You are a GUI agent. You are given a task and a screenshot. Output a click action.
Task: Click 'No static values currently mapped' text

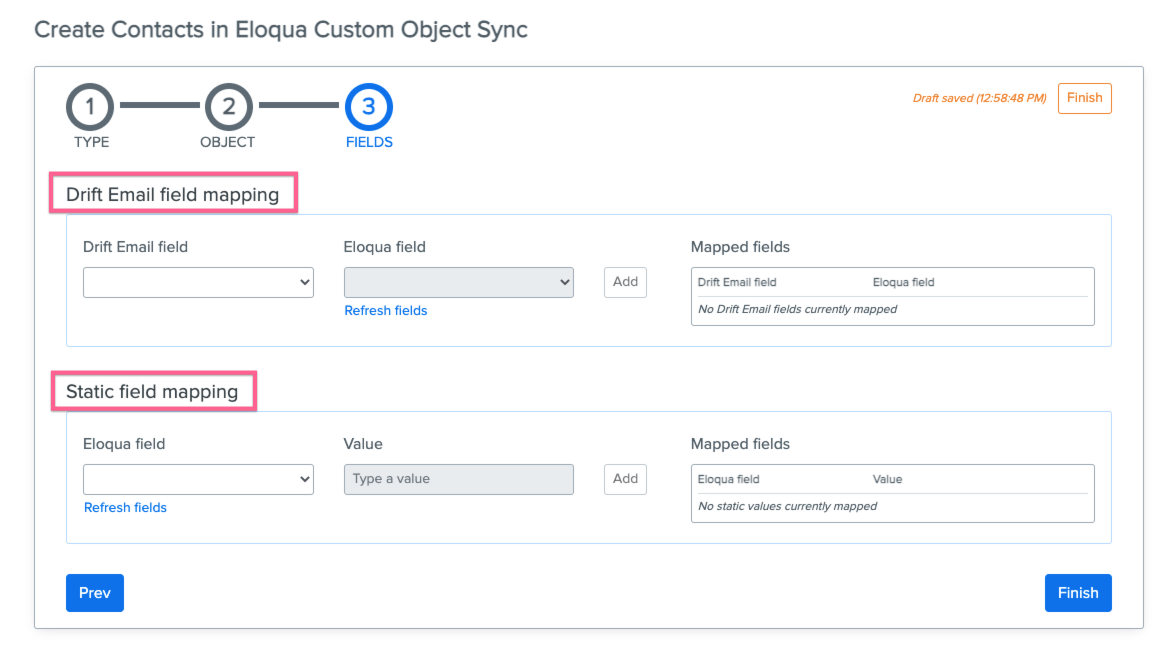tap(788, 506)
